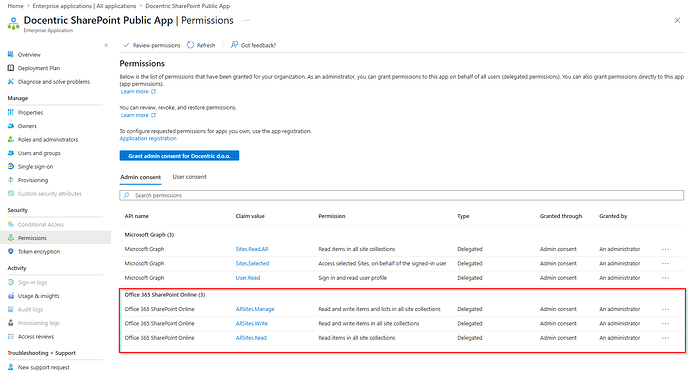Screen dimensions: 690x390
Task: Open the Overview sidebar item
Action: (x=29, y=55)
